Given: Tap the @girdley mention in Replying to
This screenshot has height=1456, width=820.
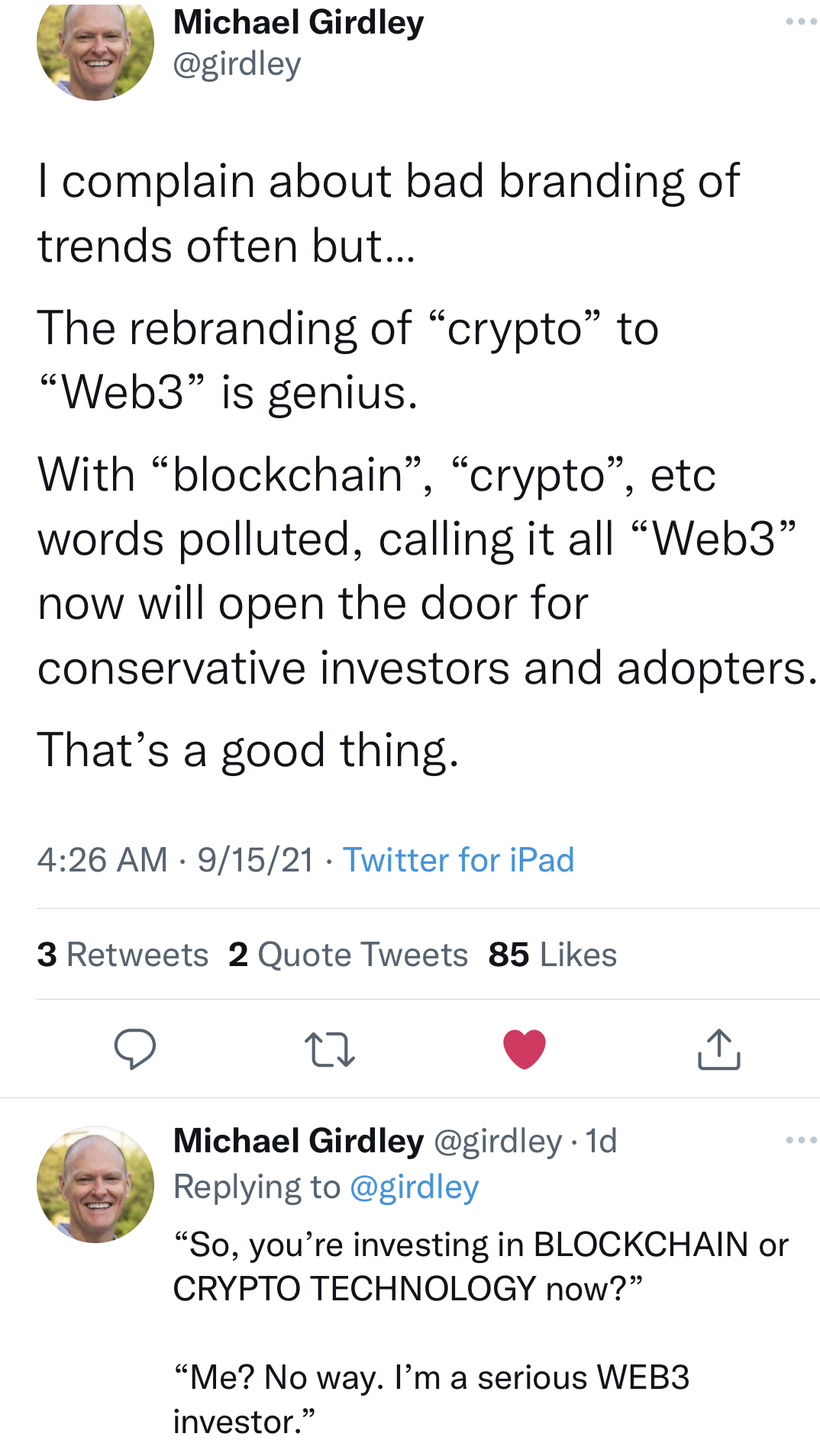Looking at the screenshot, I should [414, 1187].
